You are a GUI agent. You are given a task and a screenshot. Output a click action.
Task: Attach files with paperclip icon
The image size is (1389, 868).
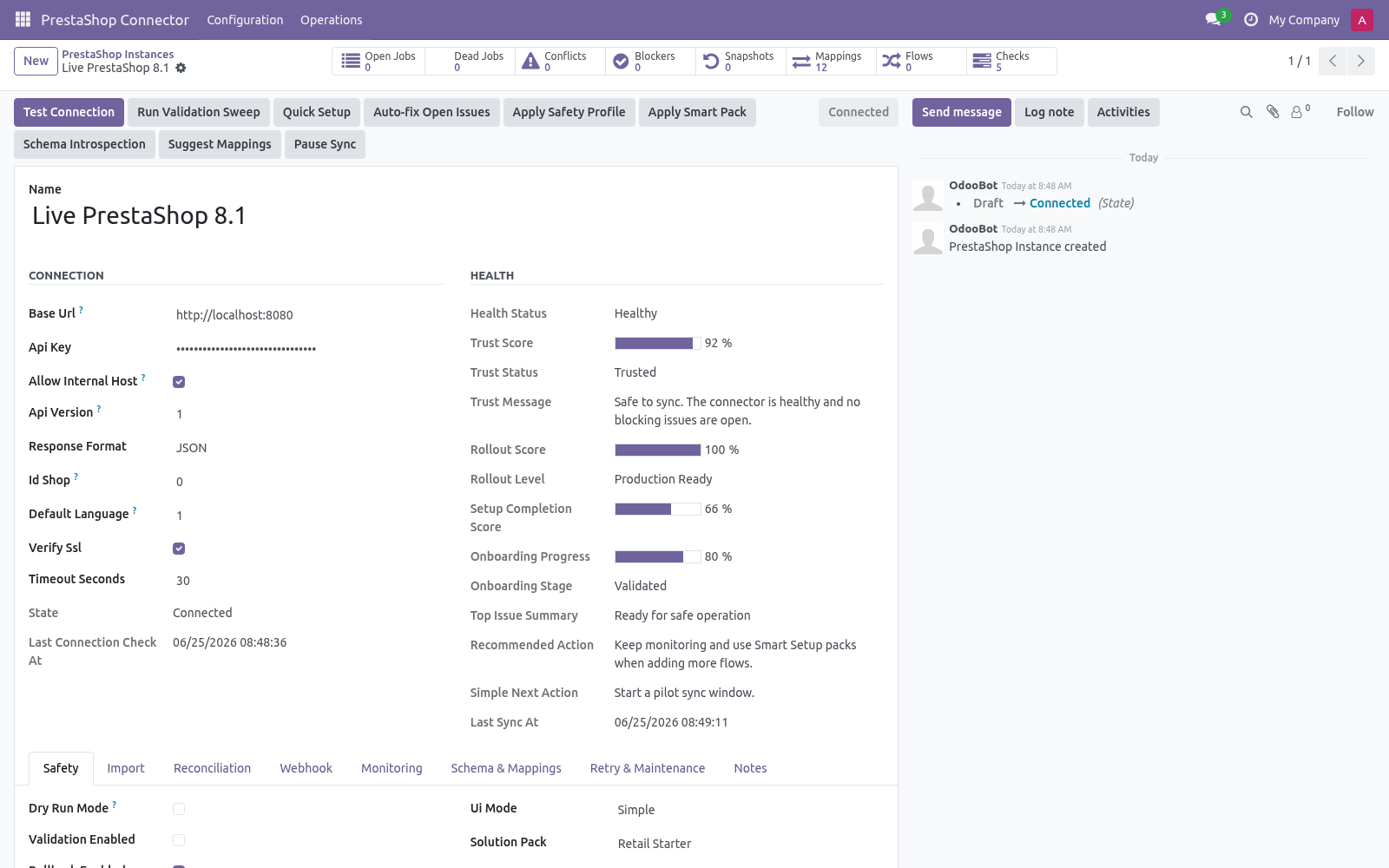tap(1273, 112)
